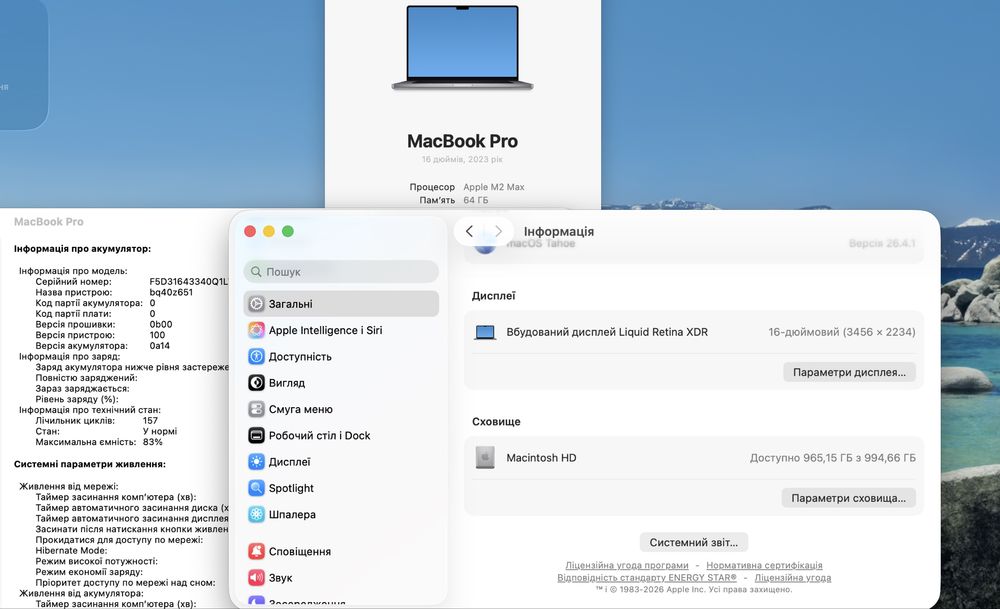Open the Робочий стіл і Dock icon
The width and height of the screenshot is (1000, 609).
pyautogui.click(x=256, y=436)
